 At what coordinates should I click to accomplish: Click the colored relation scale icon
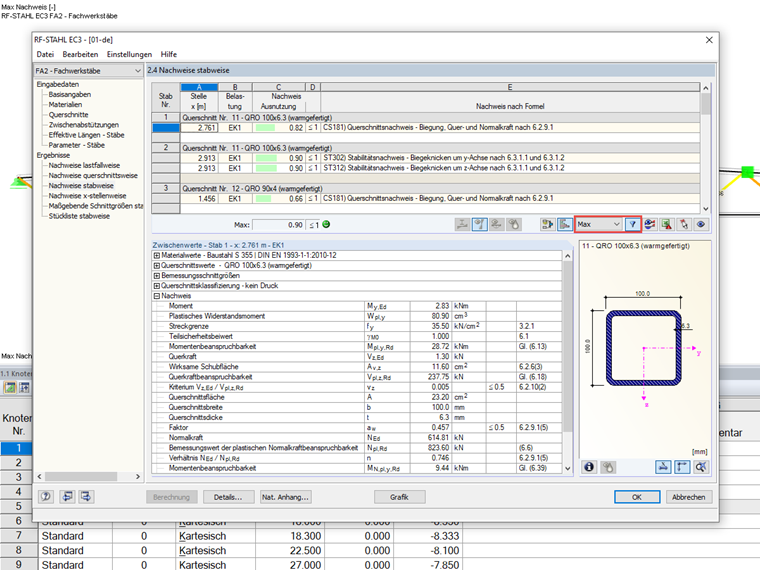[650, 224]
